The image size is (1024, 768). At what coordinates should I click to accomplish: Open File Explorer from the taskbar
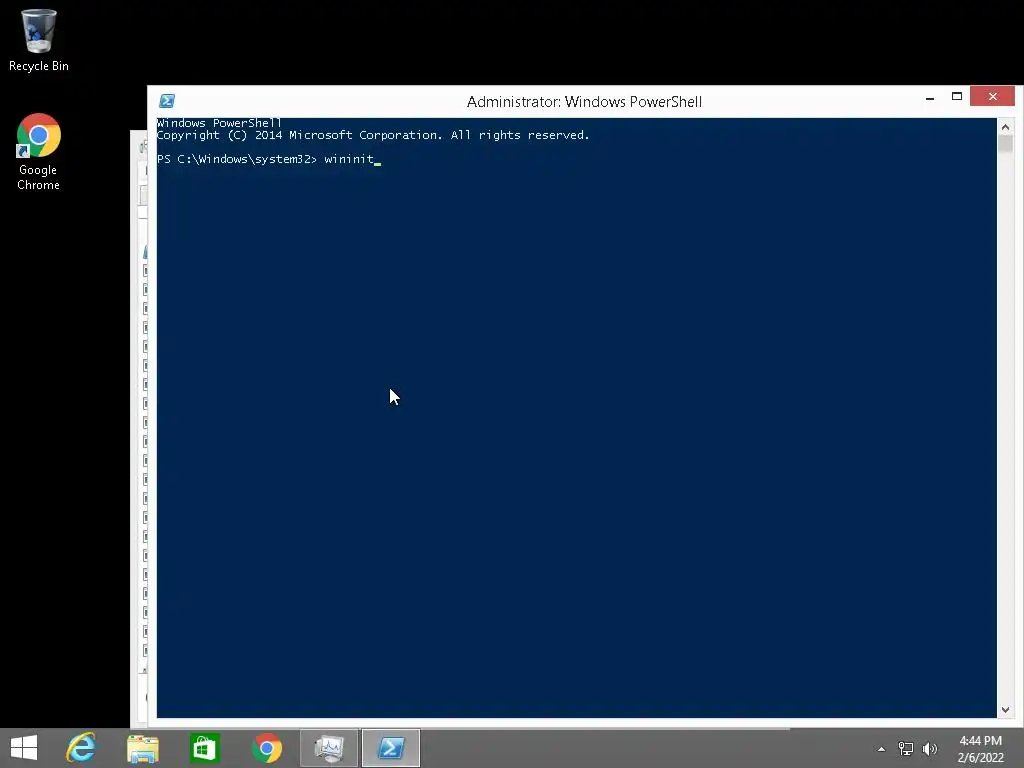[x=143, y=748]
